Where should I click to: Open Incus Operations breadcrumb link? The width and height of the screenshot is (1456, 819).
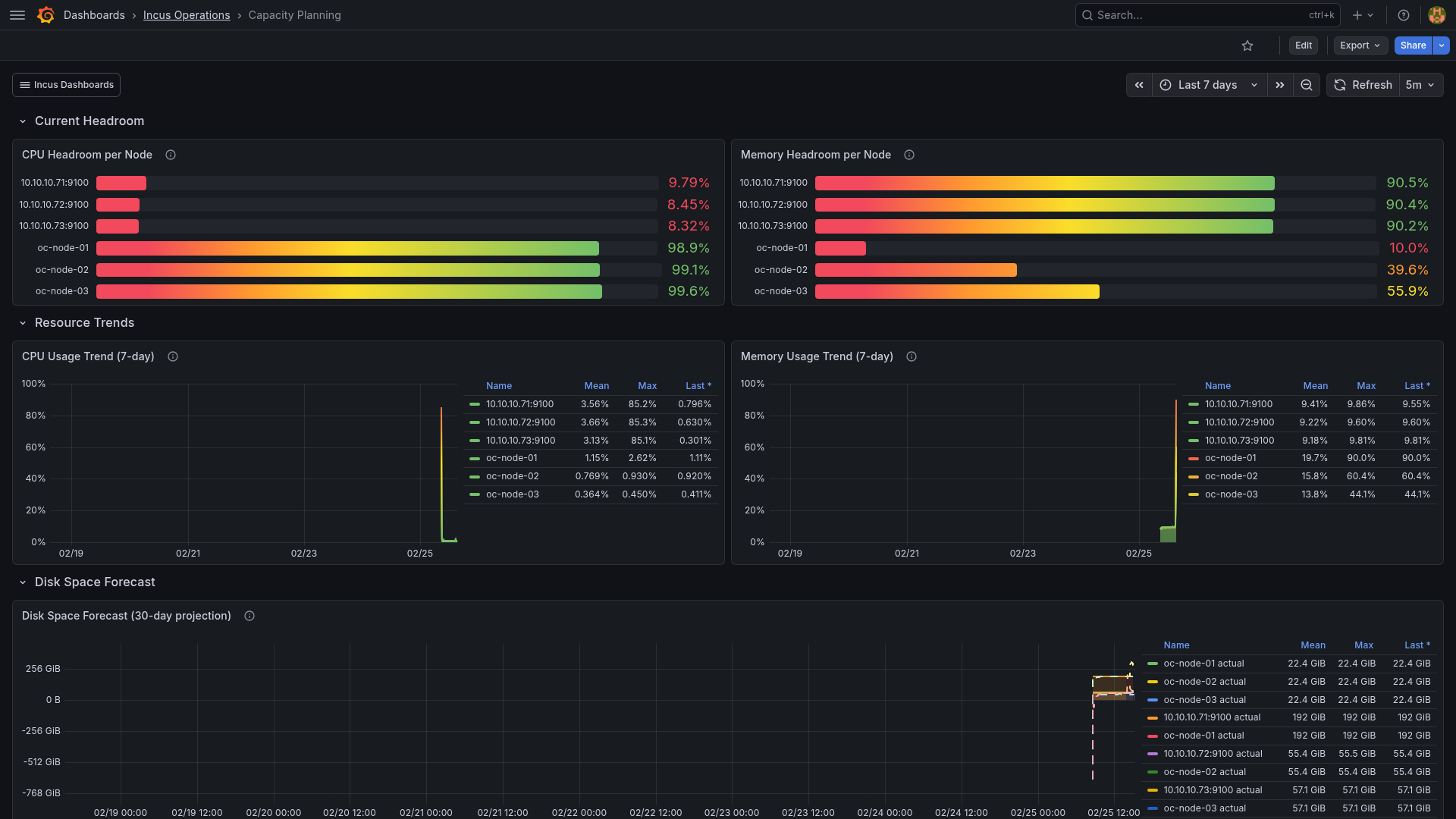point(187,15)
